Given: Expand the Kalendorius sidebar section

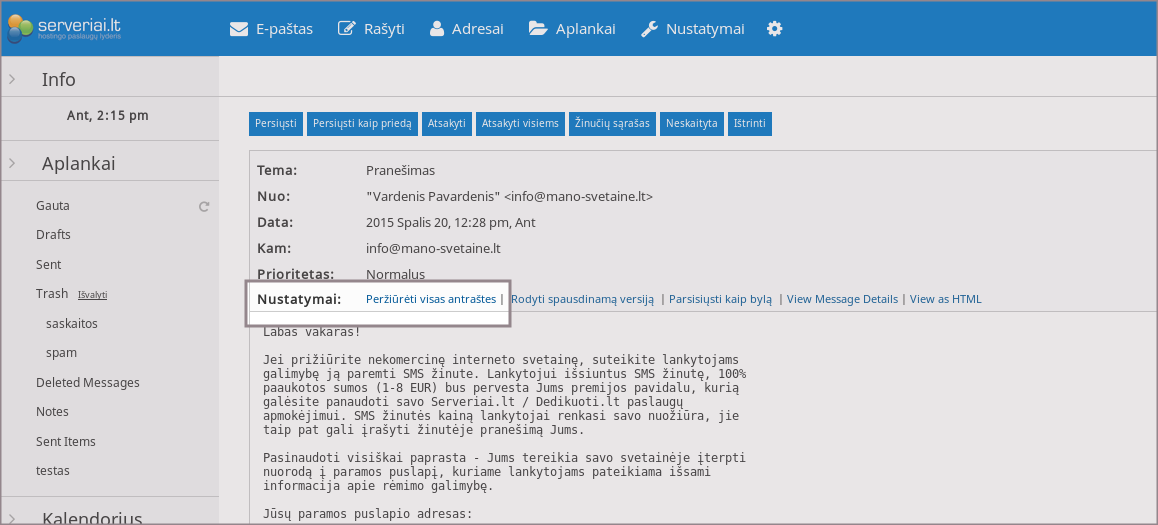Looking at the screenshot, I should [11, 517].
